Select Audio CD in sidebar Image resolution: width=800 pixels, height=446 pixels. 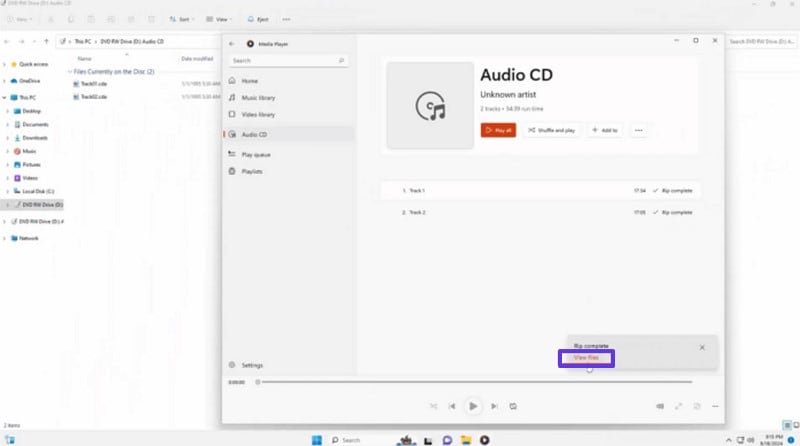(288, 134)
